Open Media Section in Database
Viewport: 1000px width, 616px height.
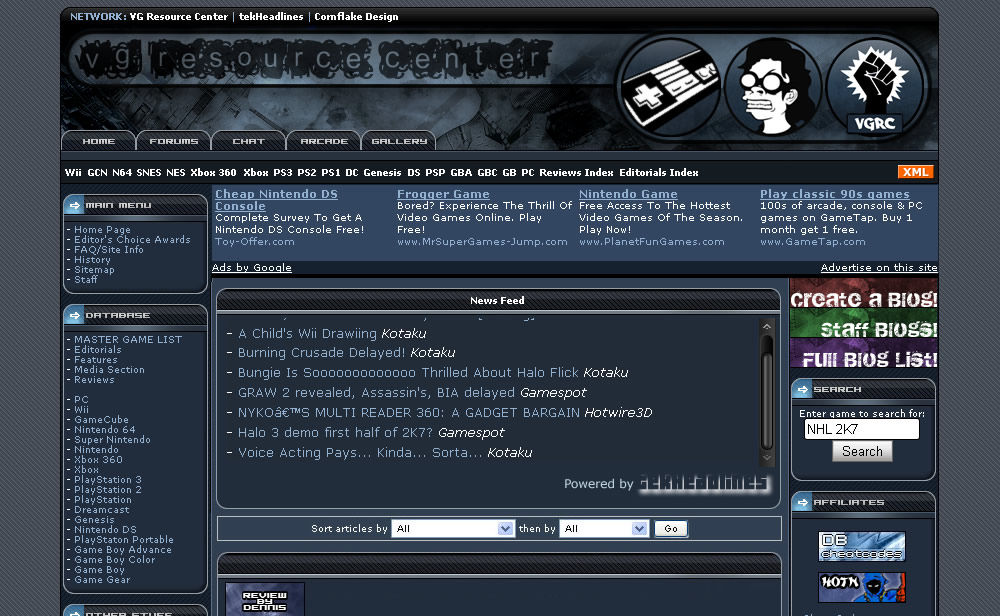[109, 370]
